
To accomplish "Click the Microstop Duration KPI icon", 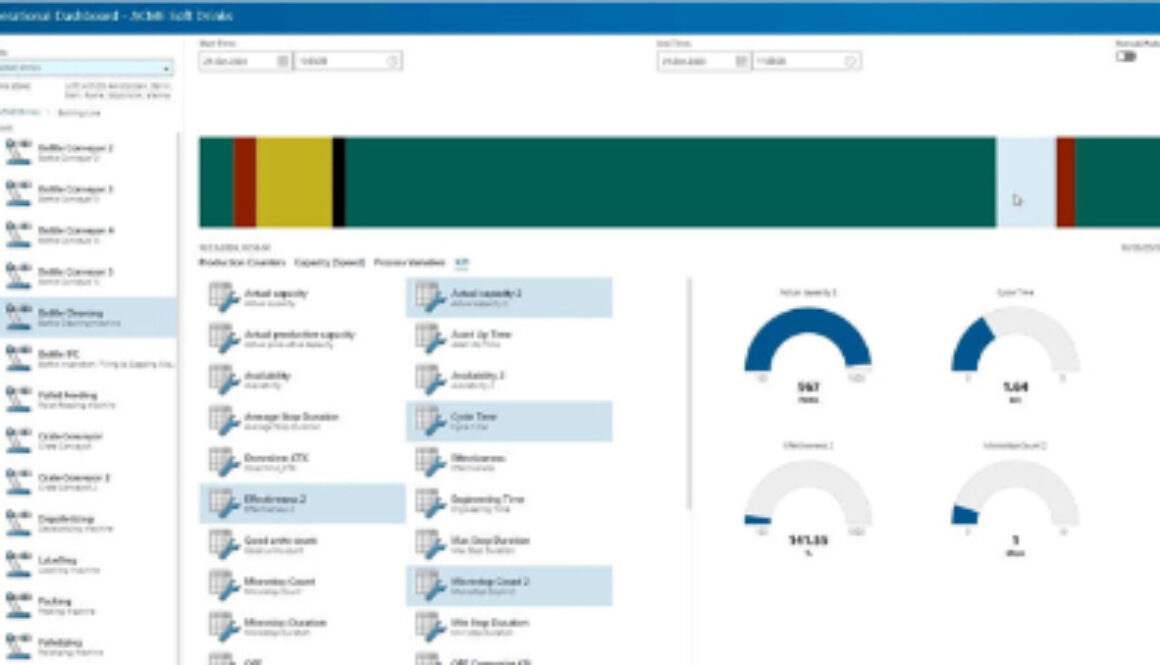I will tap(223, 627).
